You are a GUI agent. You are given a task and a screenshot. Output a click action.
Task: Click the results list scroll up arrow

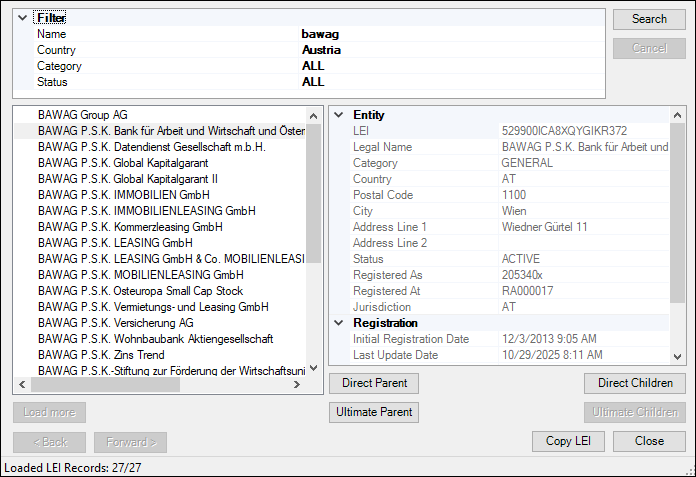[x=313, y=116]
